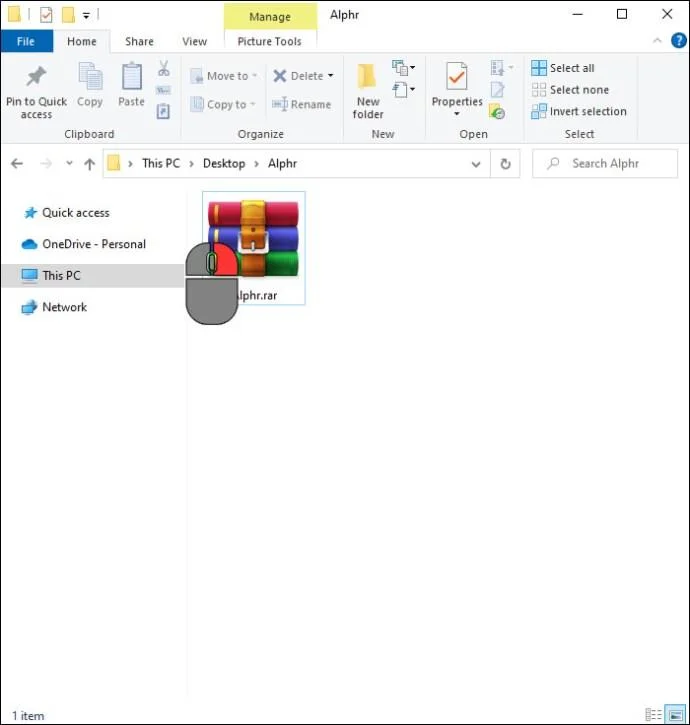Switch to large icons view in status bar
Viewport: 690px width, 725px height.
click(x=675, y=715)
